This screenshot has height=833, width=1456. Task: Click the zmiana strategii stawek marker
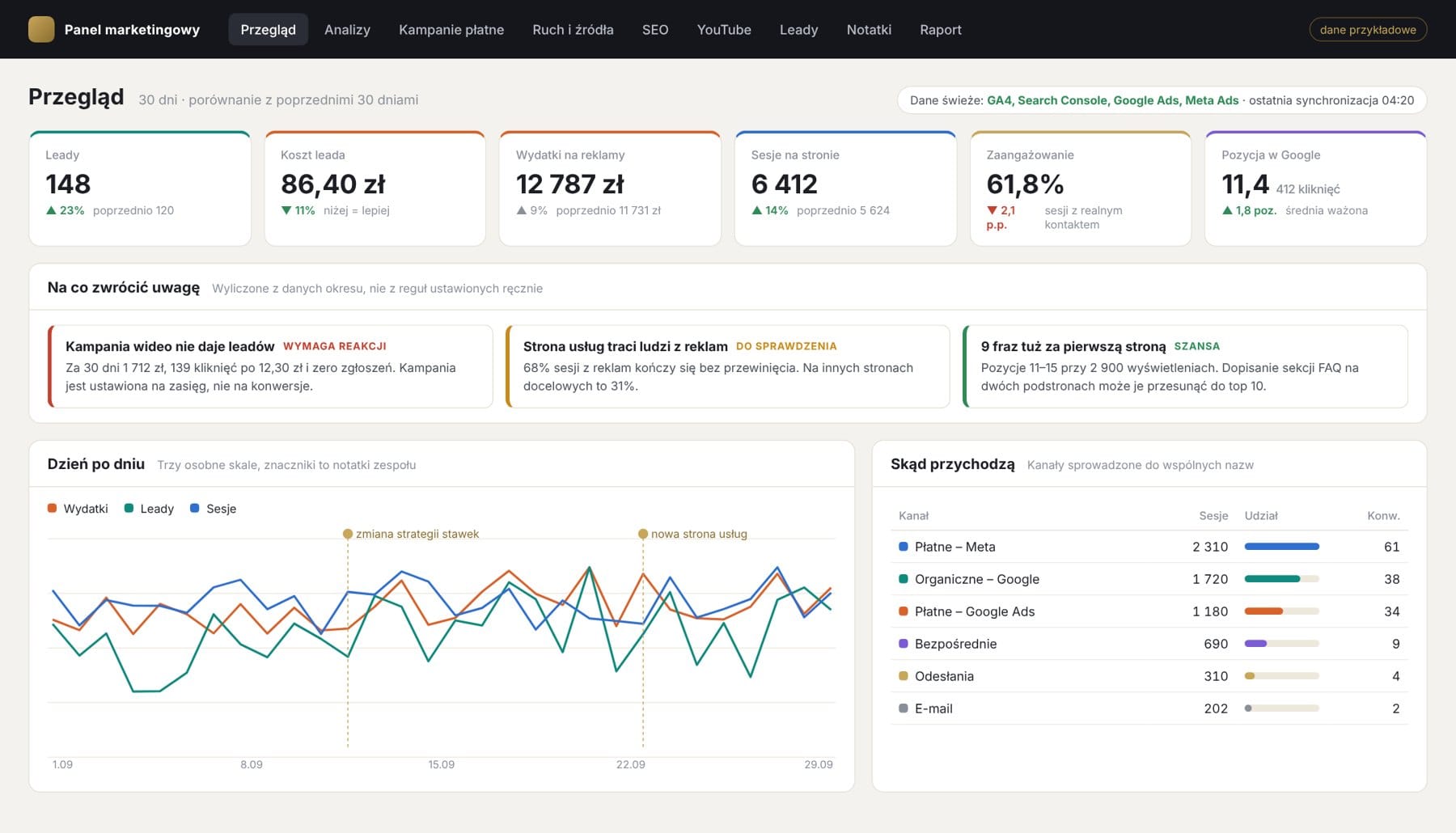(x=348, y=534)
